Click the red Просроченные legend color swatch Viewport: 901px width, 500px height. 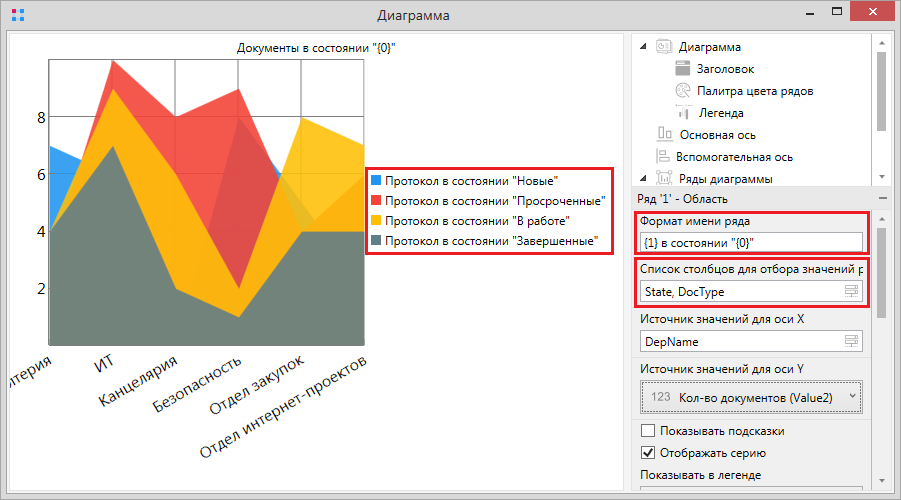coord(376,201)
